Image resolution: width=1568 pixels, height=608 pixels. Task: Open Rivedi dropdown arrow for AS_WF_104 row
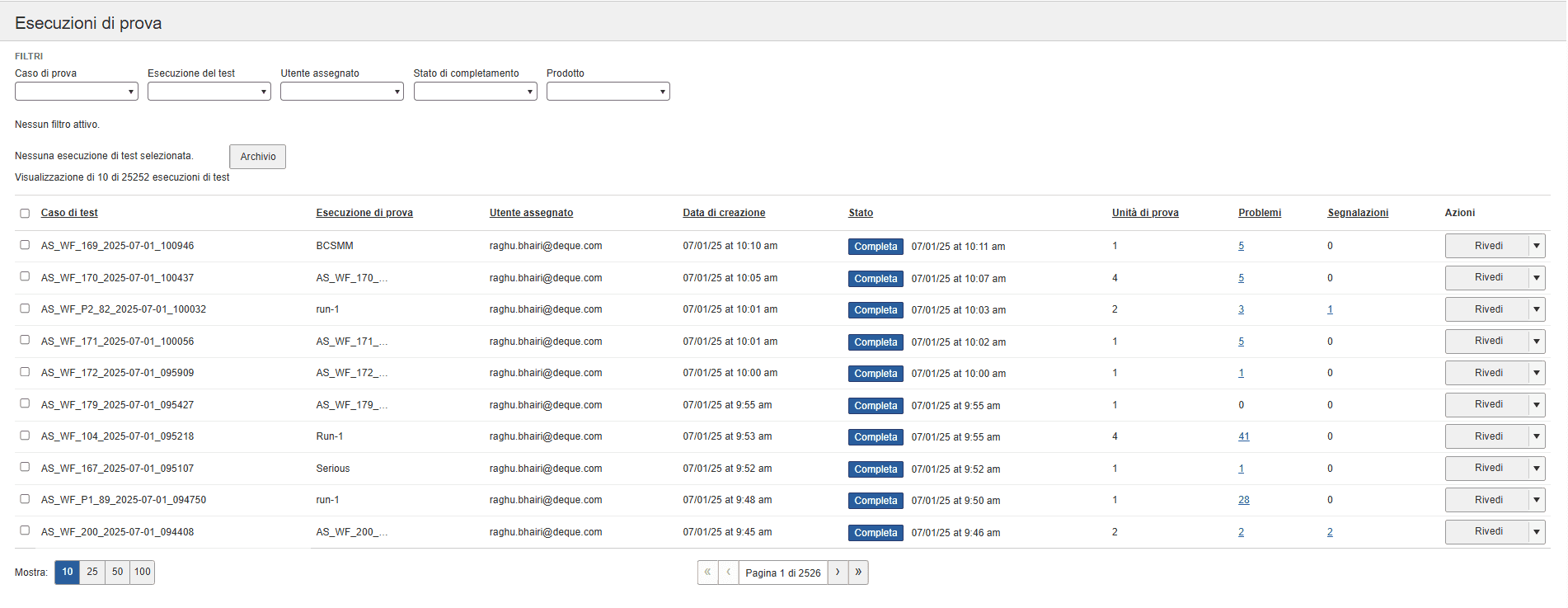point(1536,436)
